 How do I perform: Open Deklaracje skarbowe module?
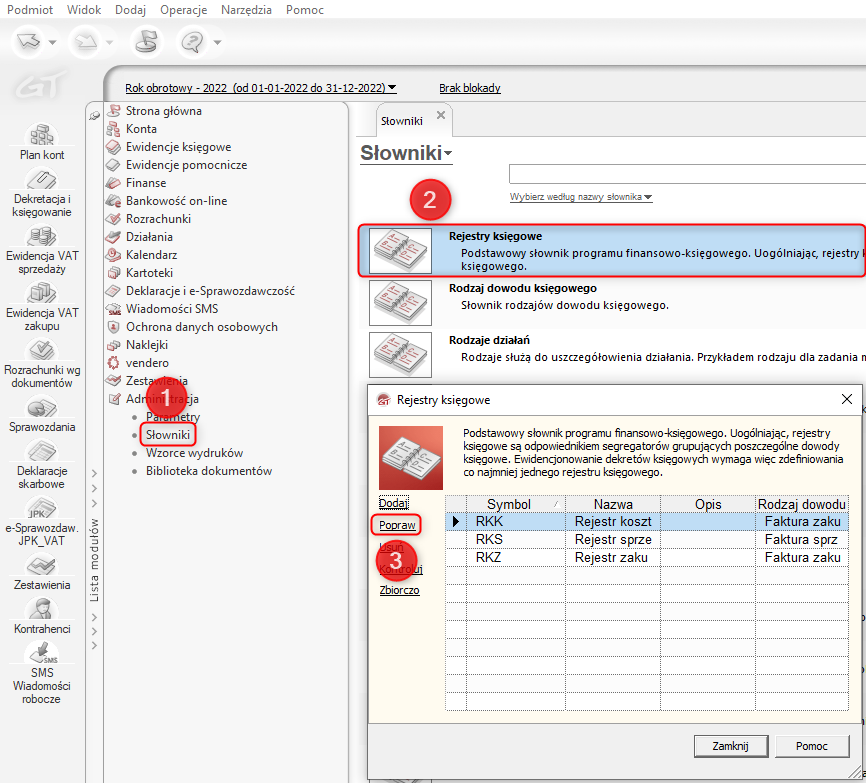(42, 465)
